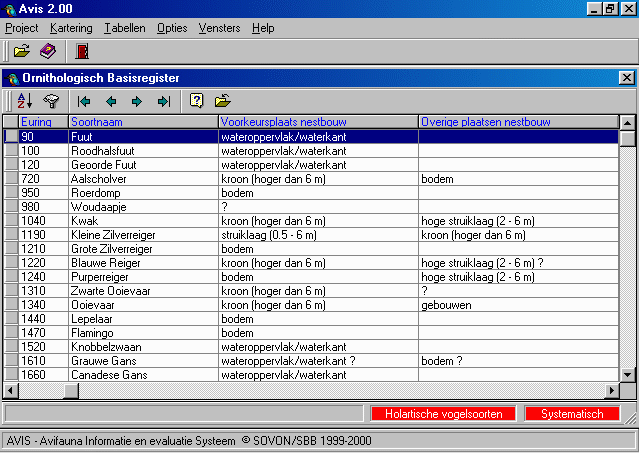
Task: Click the empty status field at bottom left
Action: pos(183,414)
